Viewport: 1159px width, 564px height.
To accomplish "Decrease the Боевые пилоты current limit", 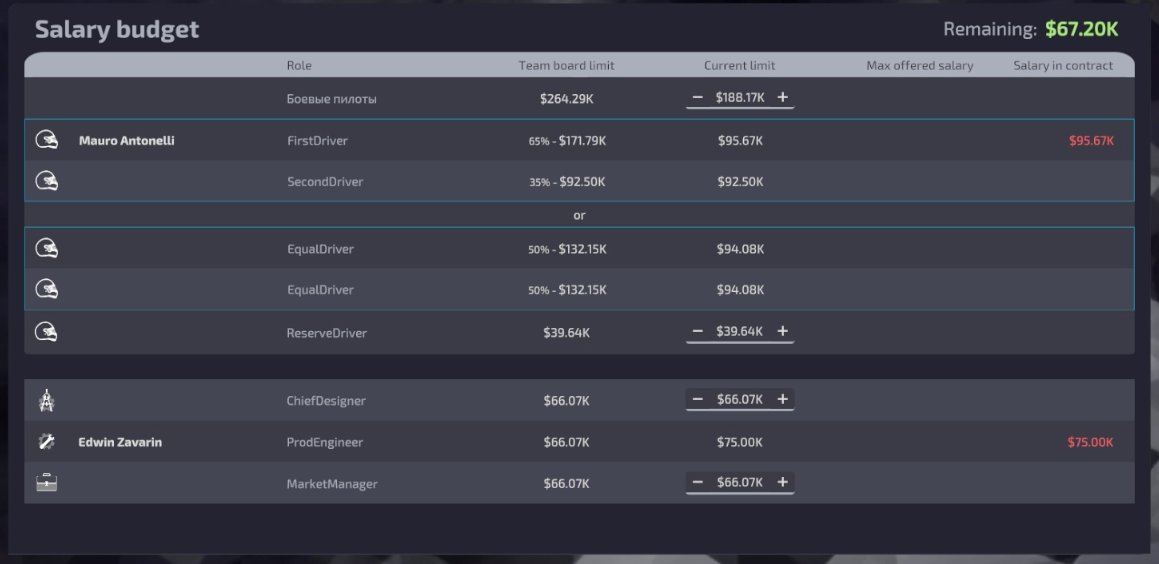I will pyautogui.click(x=697, y=98).
